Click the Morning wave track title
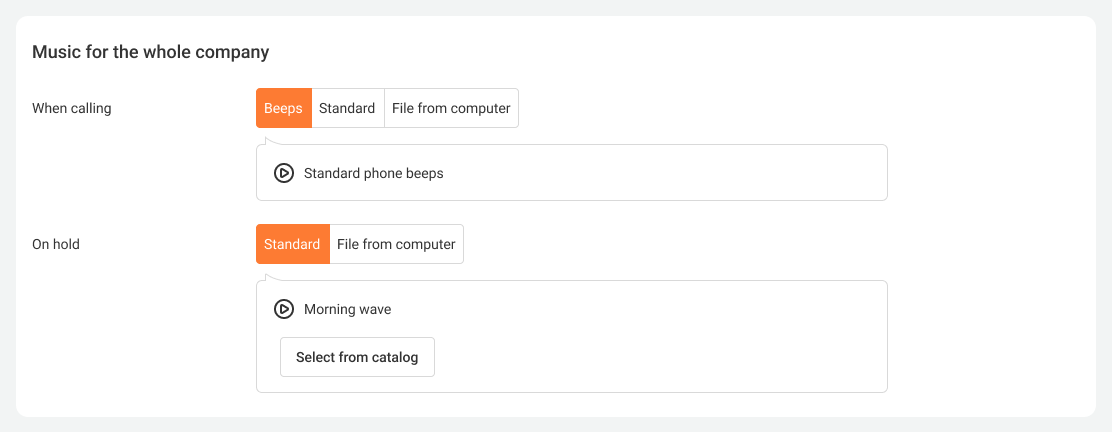 [348, 309]
